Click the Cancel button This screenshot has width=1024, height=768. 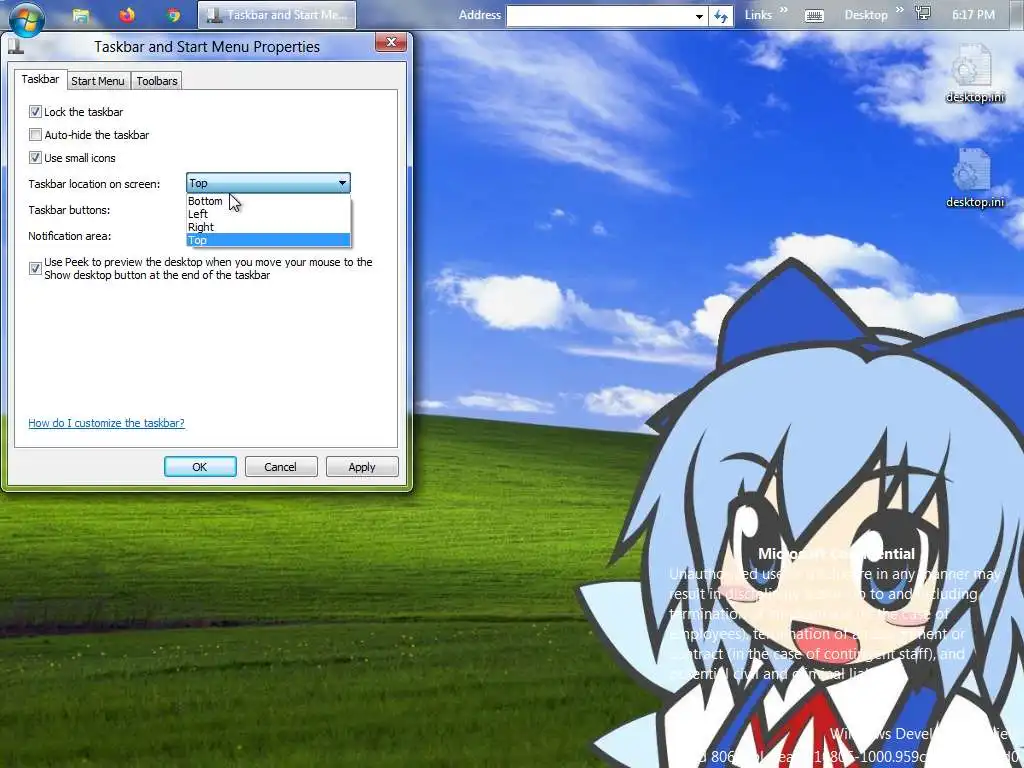tap(281, 467)
